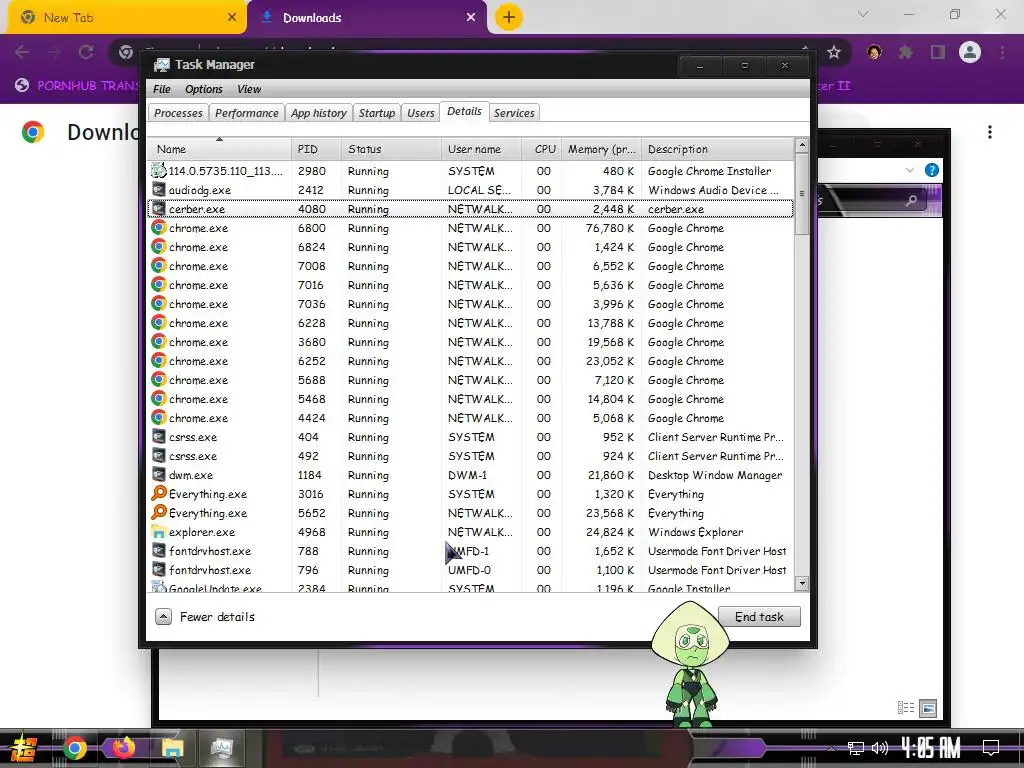Click the fontdrvhost.exe icon with PID 788
This screenshot has height=768, width=1024.
click(159, 550)
